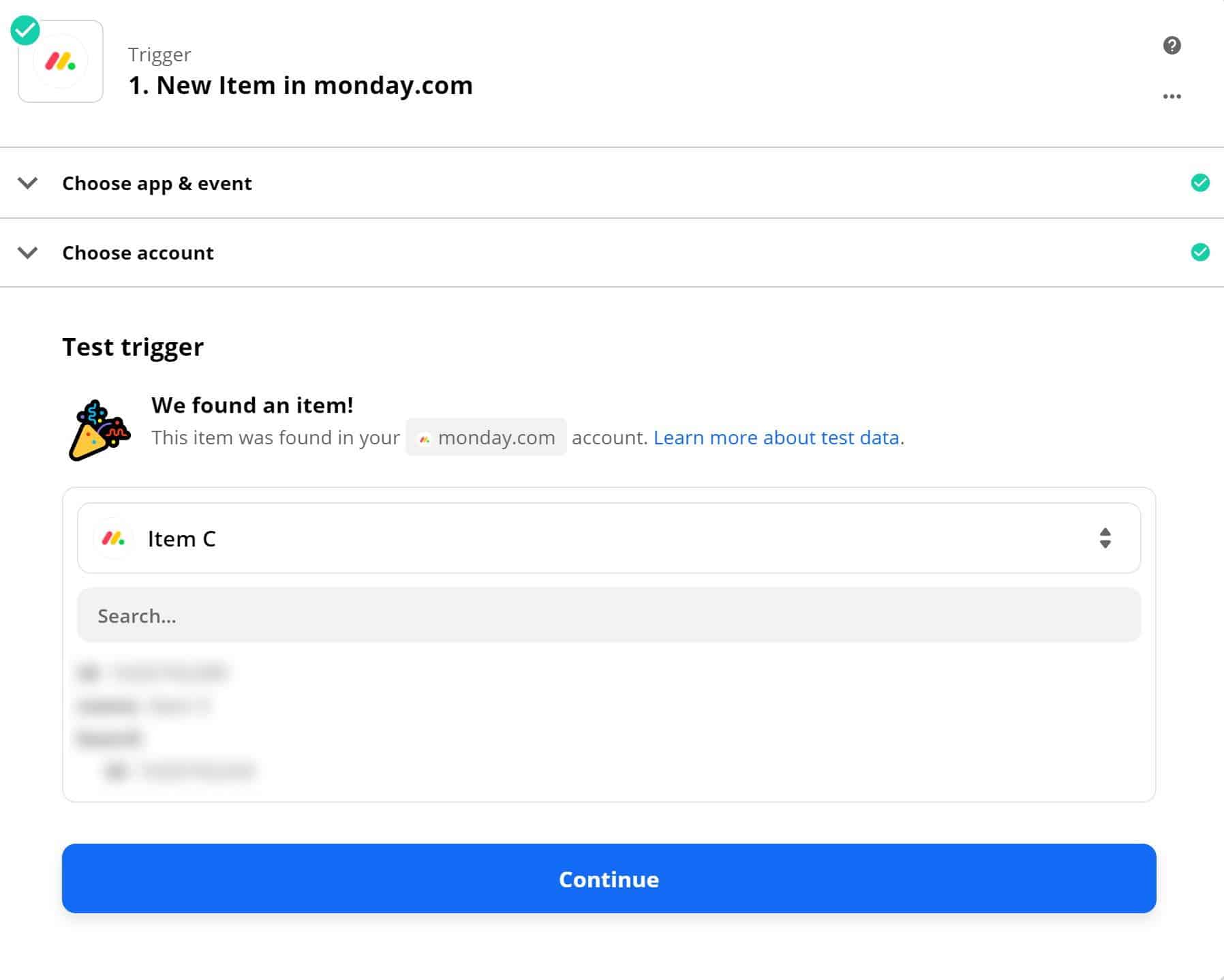This screenshot has height=980, width=1224.
Task: Click the monday.com account badge
Action: coord(486,437)
